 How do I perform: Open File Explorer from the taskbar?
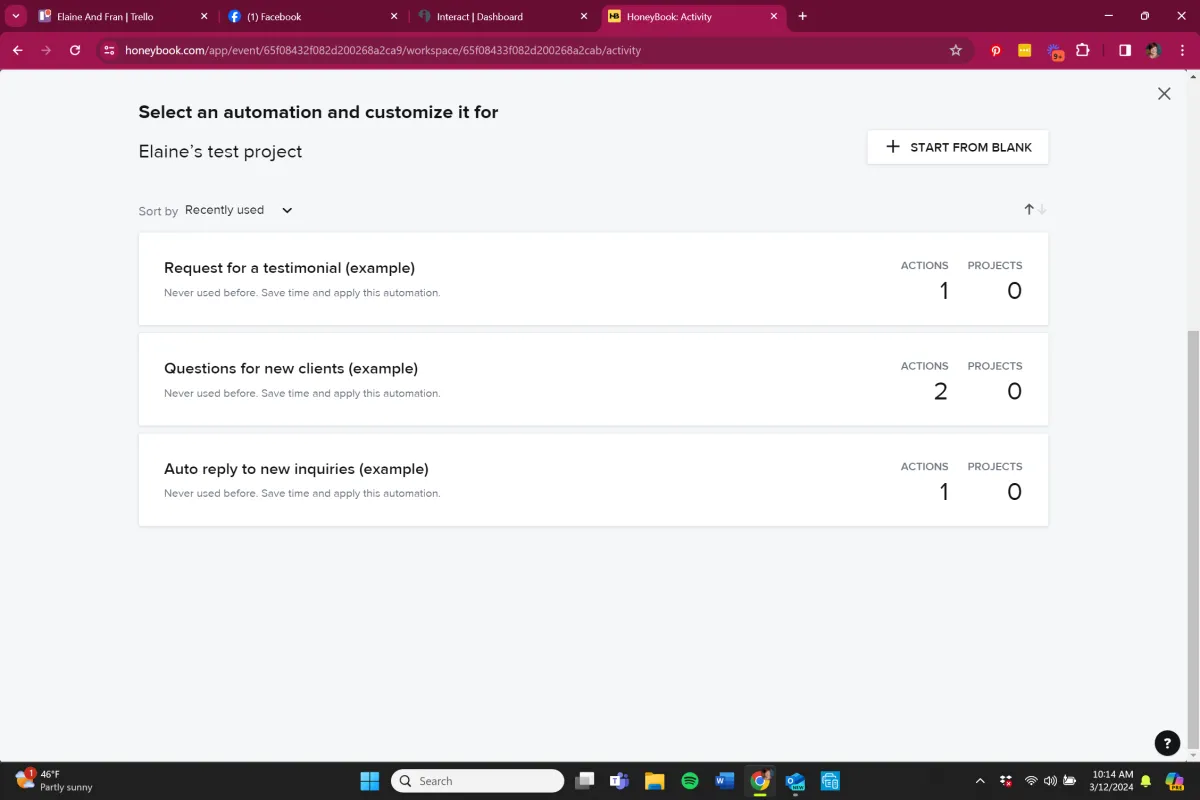[x=654, y=781]
